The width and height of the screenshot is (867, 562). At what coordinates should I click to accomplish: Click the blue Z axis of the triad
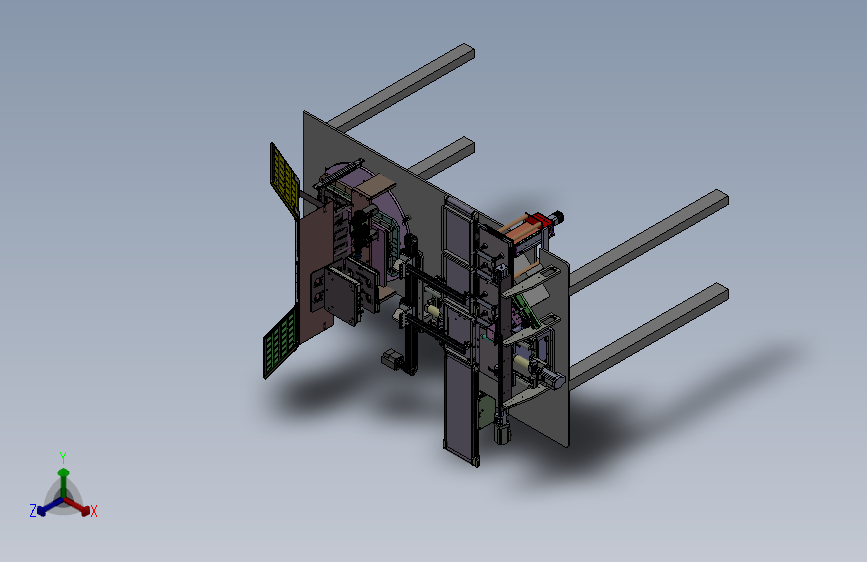tap(50, 507)
